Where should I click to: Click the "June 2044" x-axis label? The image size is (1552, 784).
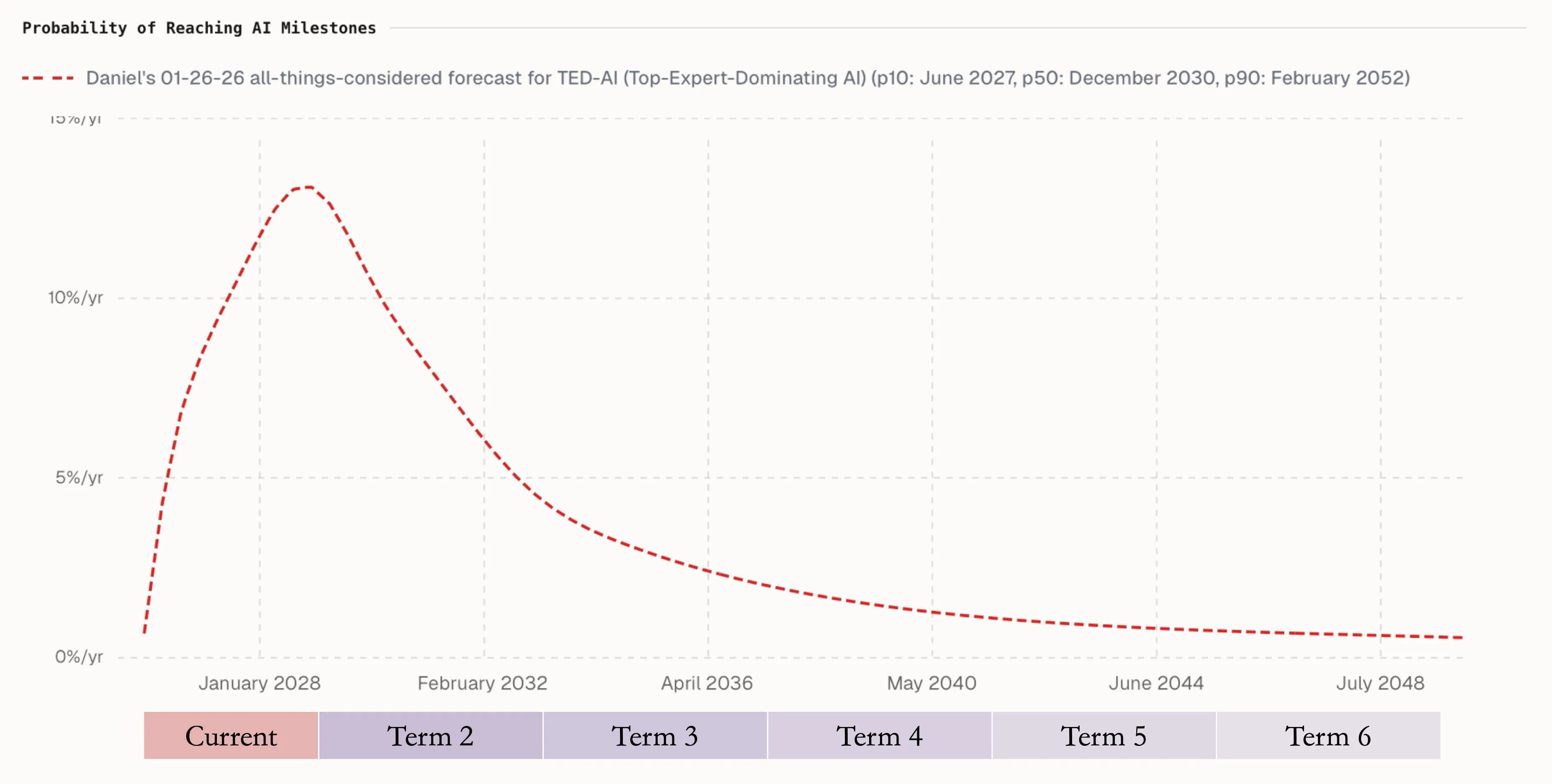point(1156,683)
